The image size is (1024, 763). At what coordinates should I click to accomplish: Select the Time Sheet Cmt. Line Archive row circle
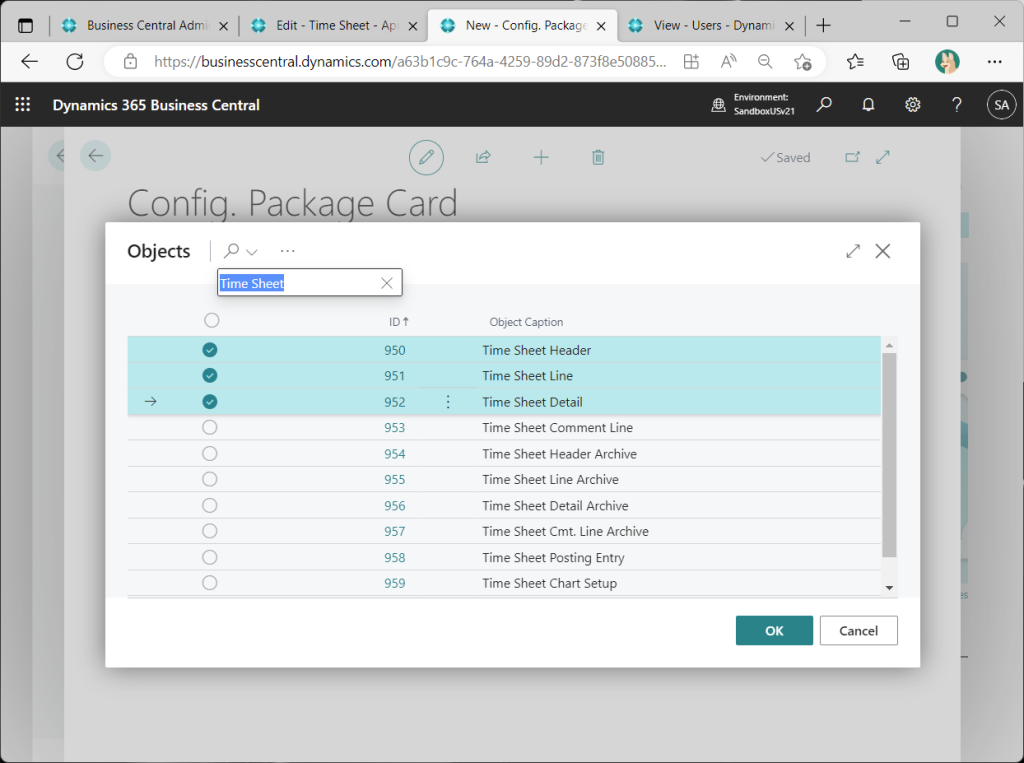(210, 531)
